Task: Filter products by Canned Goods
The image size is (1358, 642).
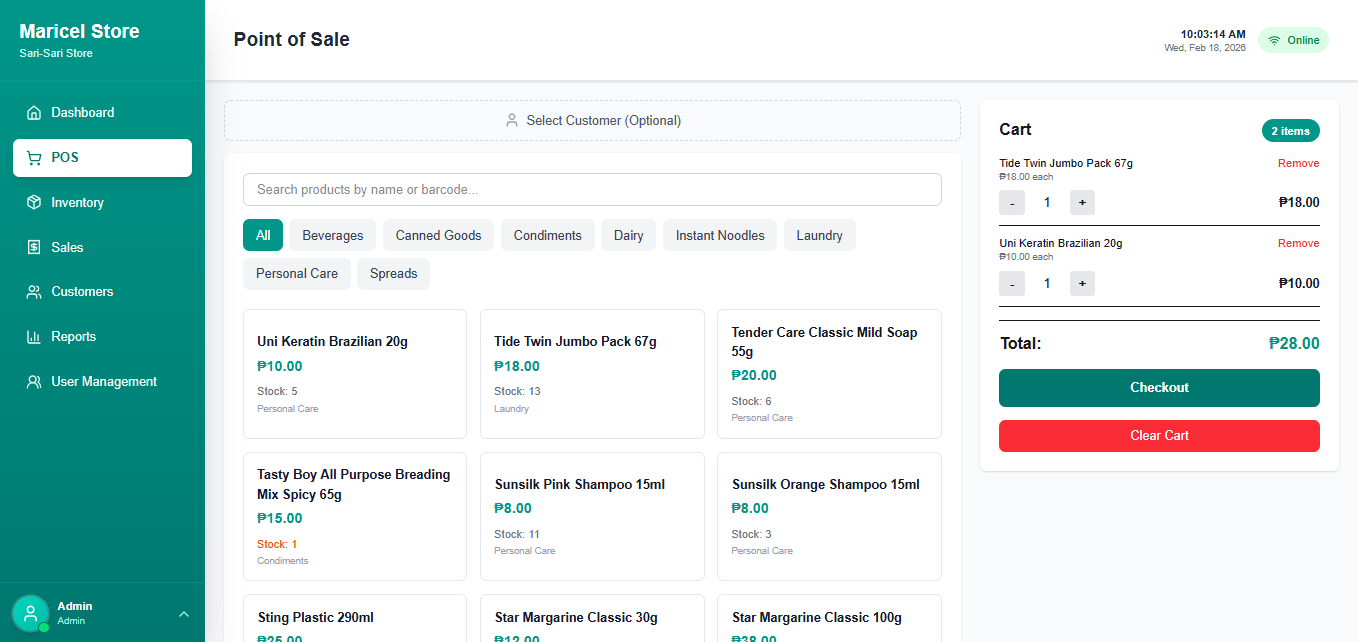Action: (439, 236)
